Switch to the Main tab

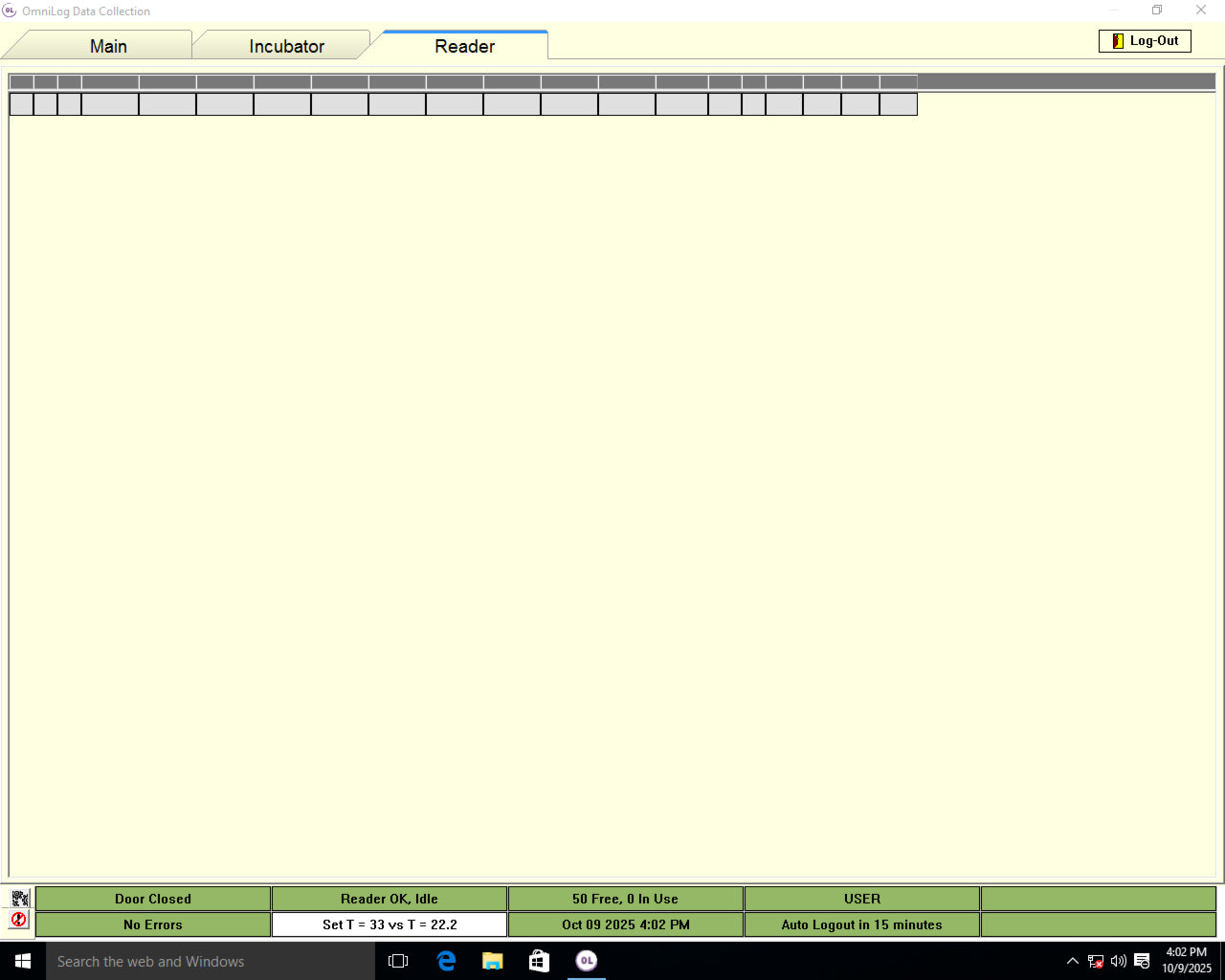108,46
